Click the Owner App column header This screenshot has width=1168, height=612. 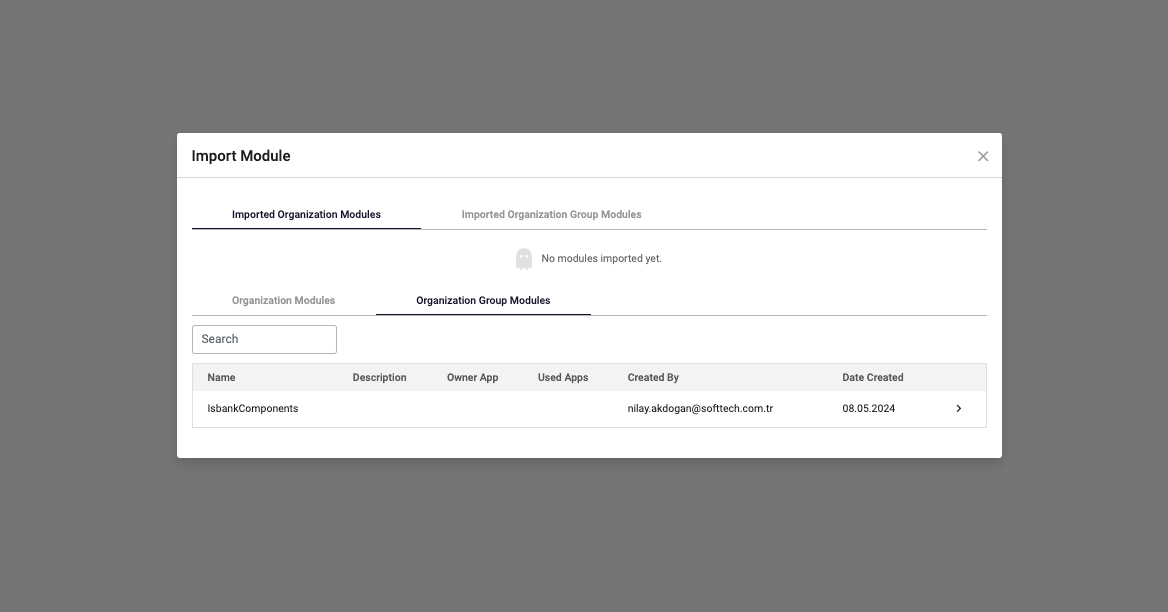point(472,378)
